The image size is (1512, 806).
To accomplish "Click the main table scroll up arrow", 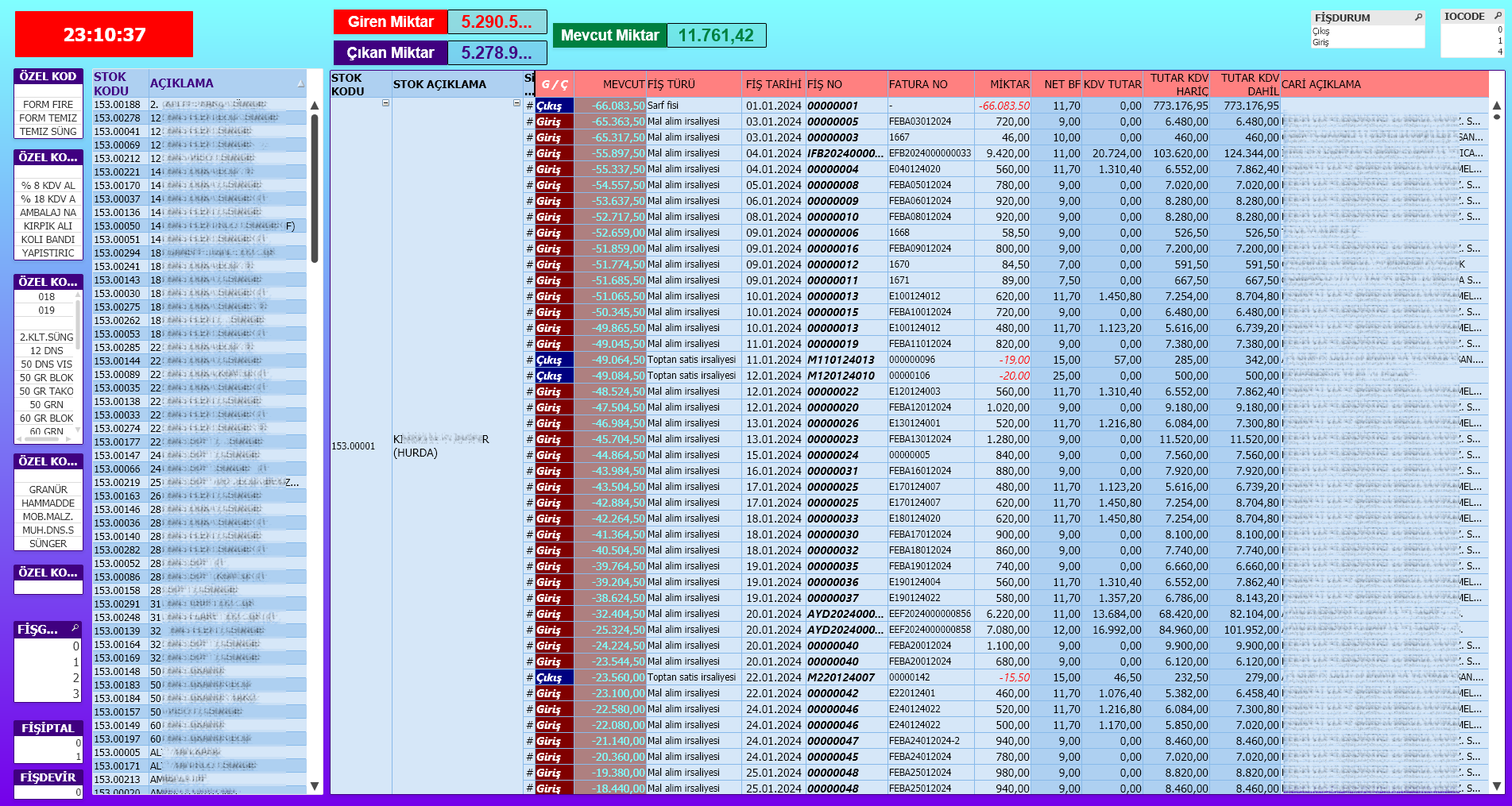I will (x=1497, y=106).
